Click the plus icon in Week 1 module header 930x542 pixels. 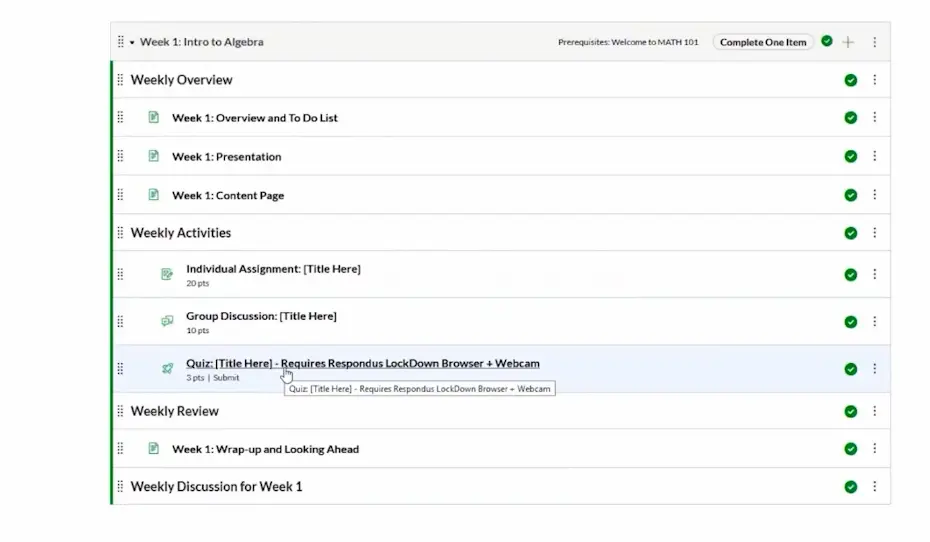848,42
